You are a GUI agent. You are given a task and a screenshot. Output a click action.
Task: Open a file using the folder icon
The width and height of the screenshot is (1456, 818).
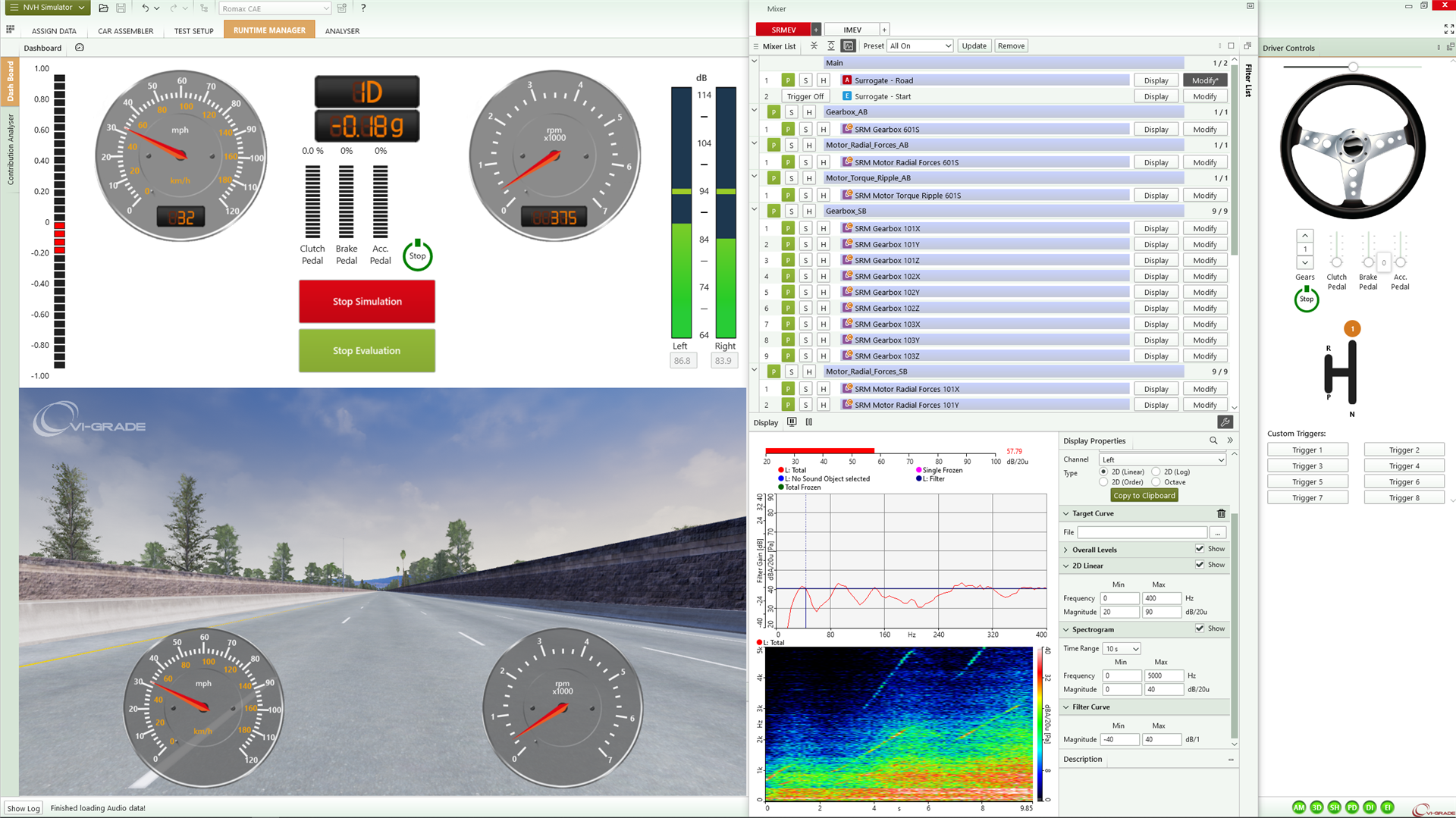click(x=104, y=8)
